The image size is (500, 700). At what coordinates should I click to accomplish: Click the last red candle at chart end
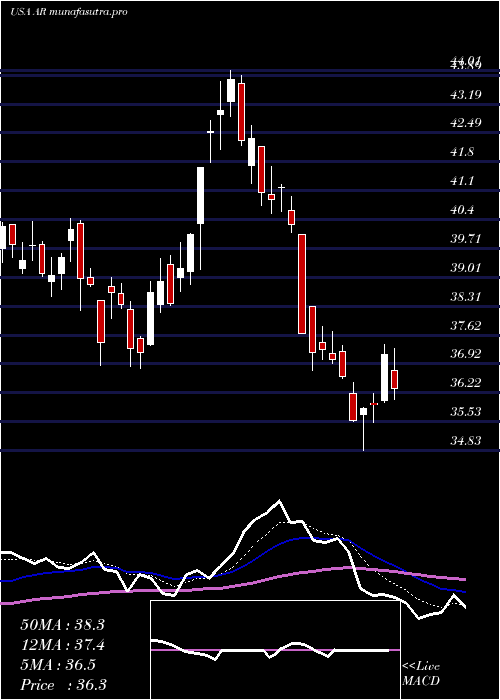point(395,379)
